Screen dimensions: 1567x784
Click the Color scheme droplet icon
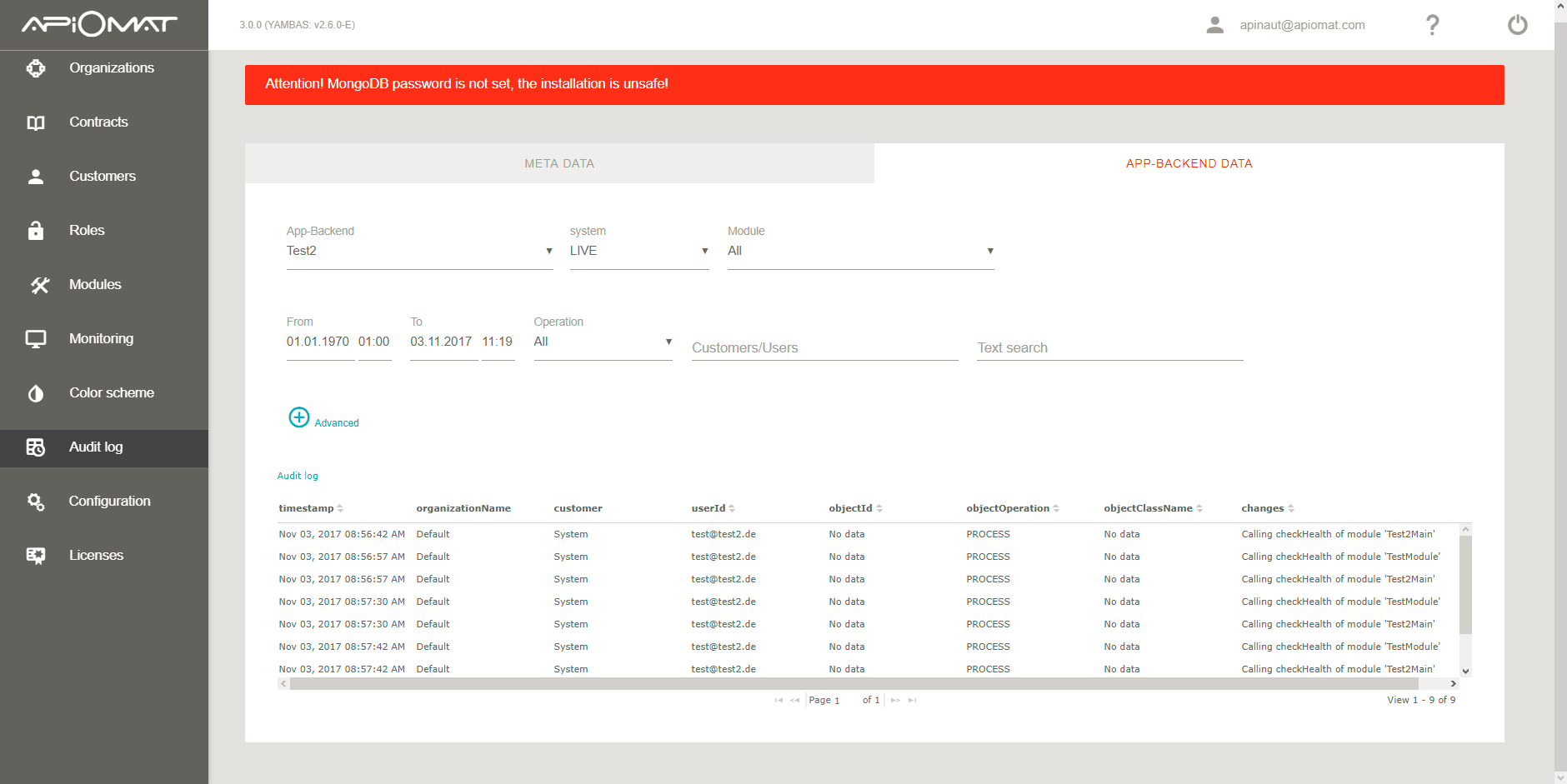pyautogui.click(x=36, y=393)
